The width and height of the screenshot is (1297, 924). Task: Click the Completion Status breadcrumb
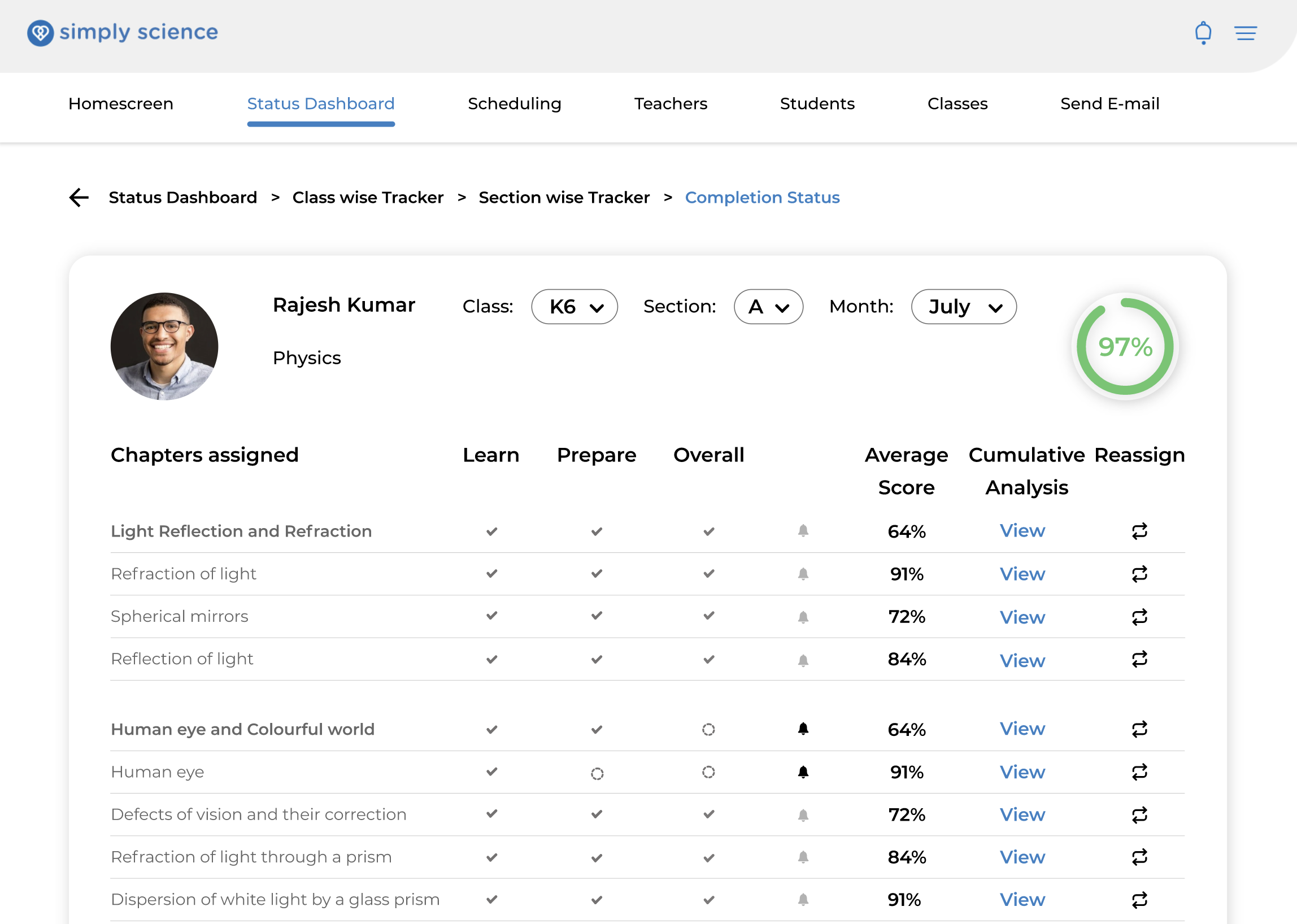pyautogui.click(x=762, y=198)
